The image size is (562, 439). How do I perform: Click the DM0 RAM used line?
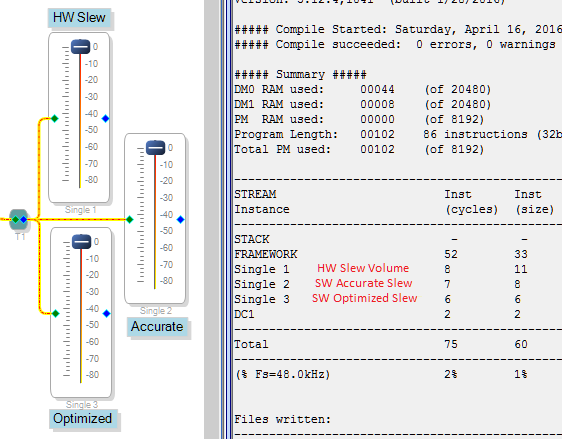pyautogui.click(x=363, y=89)
